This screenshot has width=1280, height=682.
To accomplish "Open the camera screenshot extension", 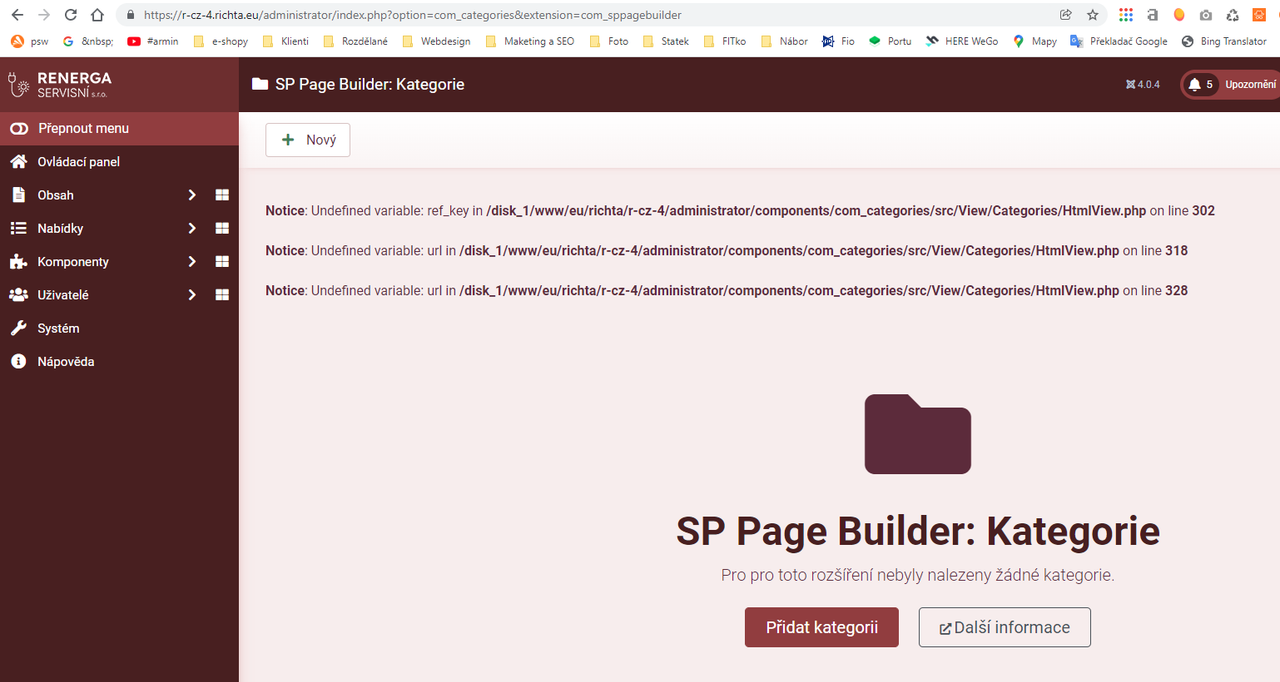I will click(x=1206, y=15).
